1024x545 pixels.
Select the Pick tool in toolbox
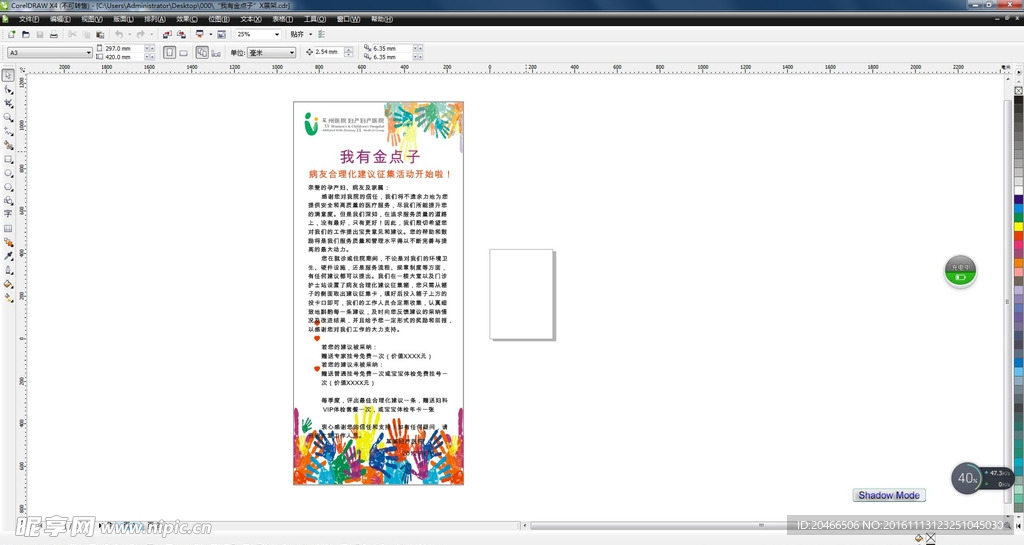[8, 76]
